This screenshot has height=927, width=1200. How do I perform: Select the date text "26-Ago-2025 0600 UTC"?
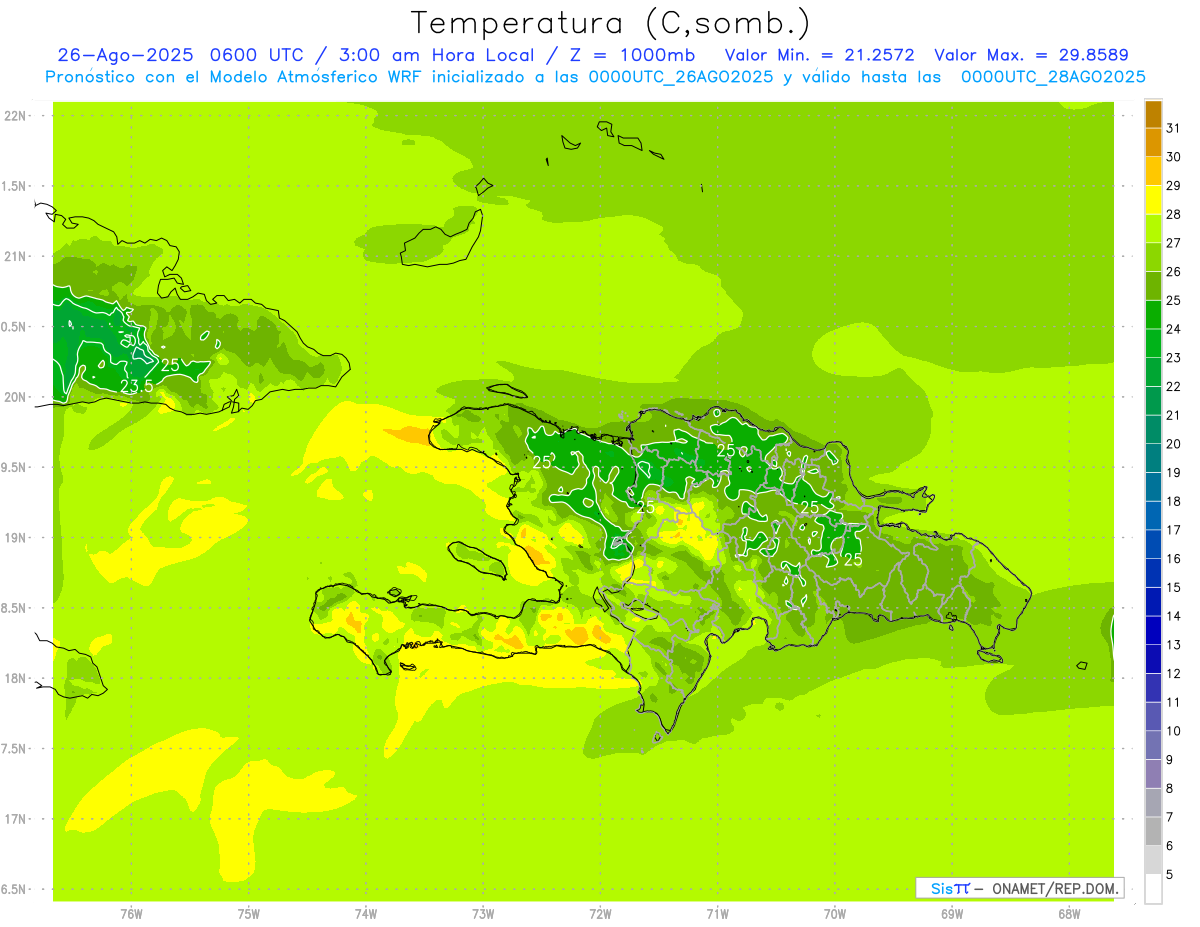182,55
